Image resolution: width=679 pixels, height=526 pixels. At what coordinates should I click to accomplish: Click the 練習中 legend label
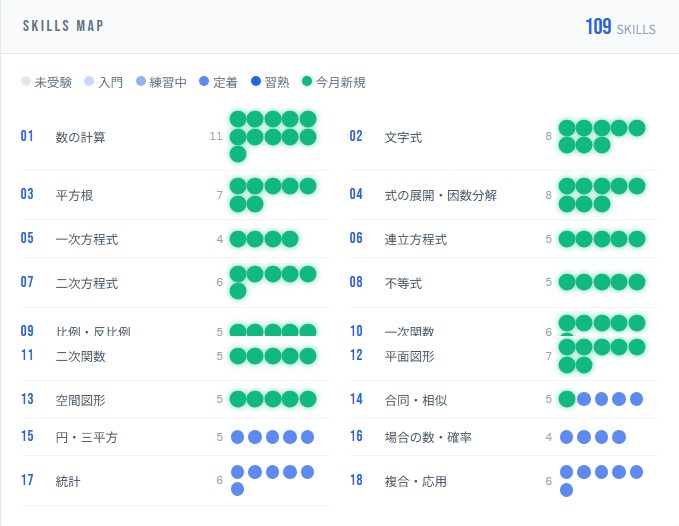coord(168,82)
